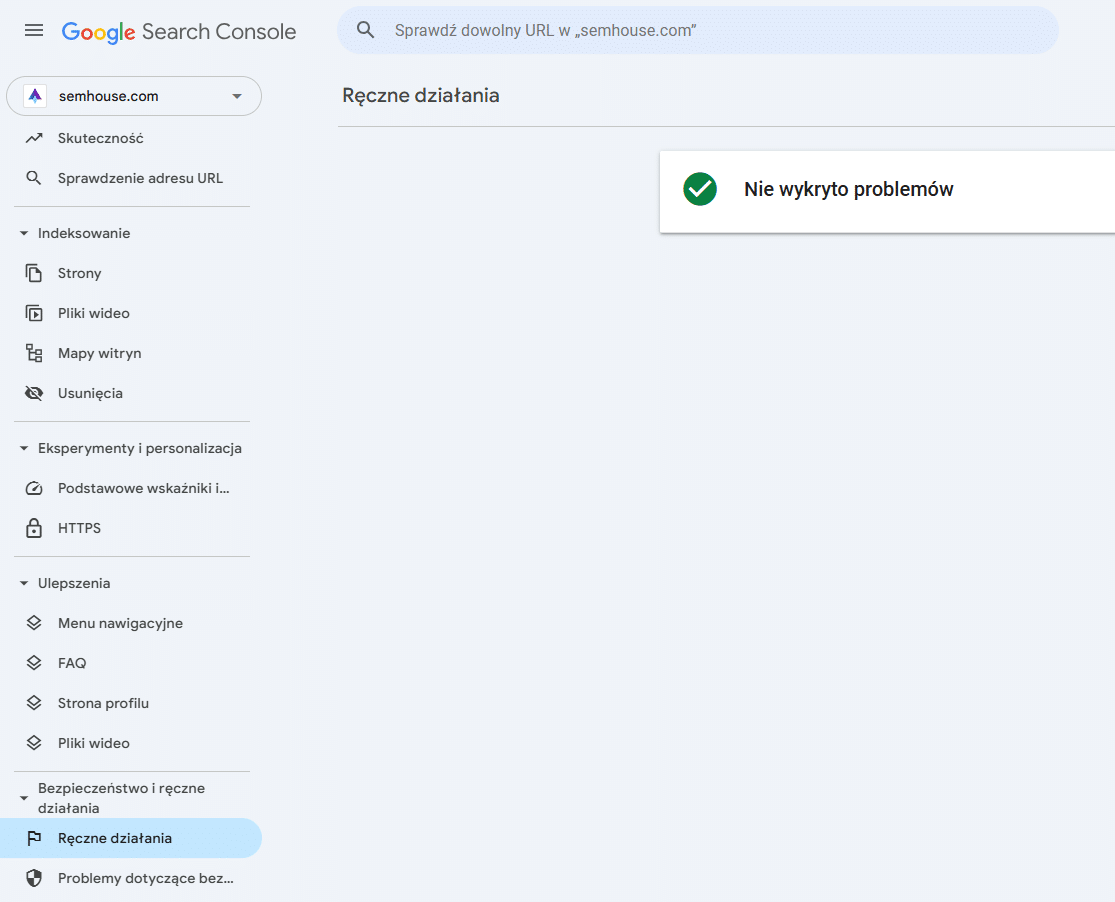Select the Ręczne działania menu entry
Screen dimensions: 1115x902
(x=131, y=838)
